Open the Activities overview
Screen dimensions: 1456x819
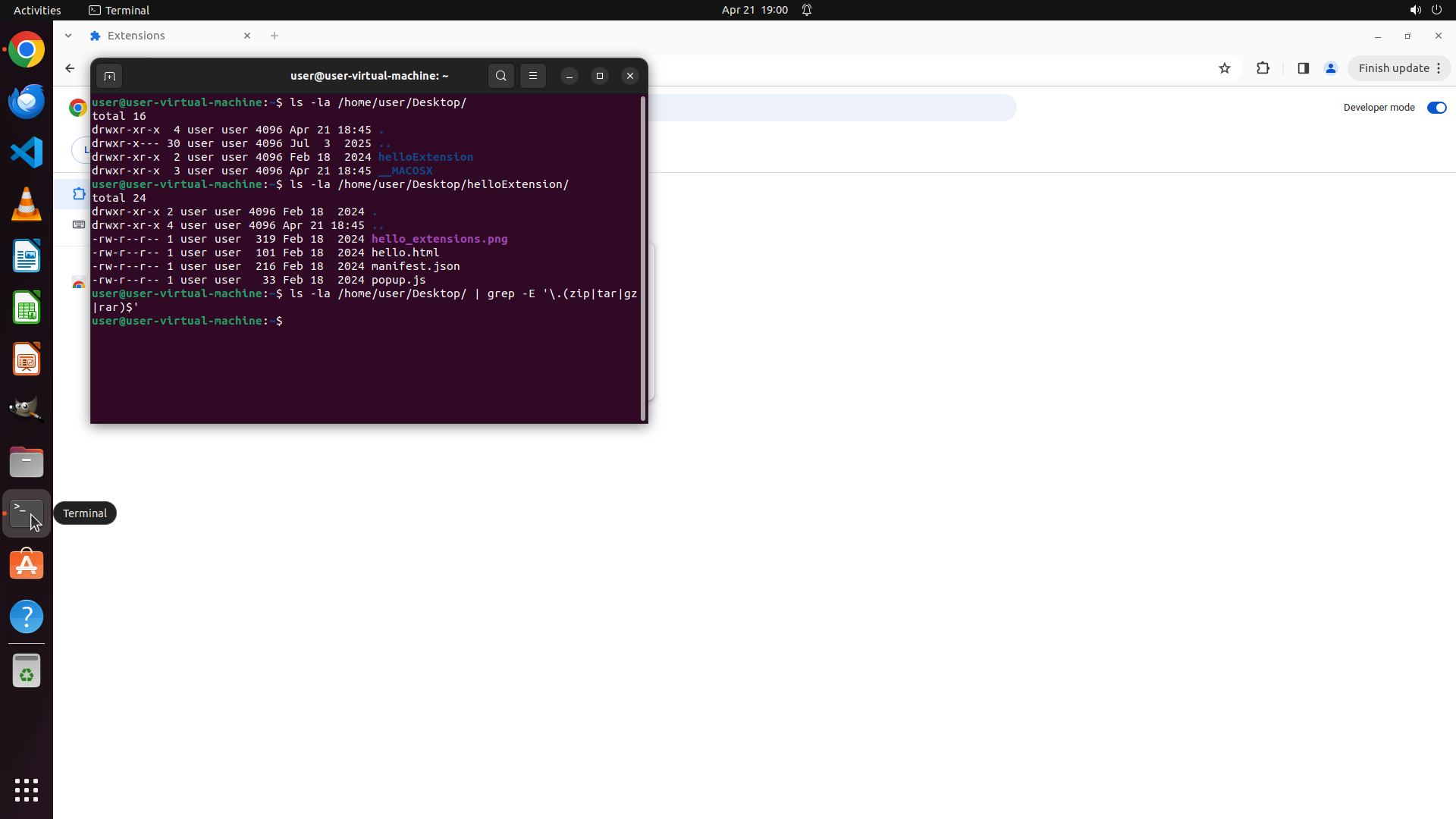tap(37, 10)
